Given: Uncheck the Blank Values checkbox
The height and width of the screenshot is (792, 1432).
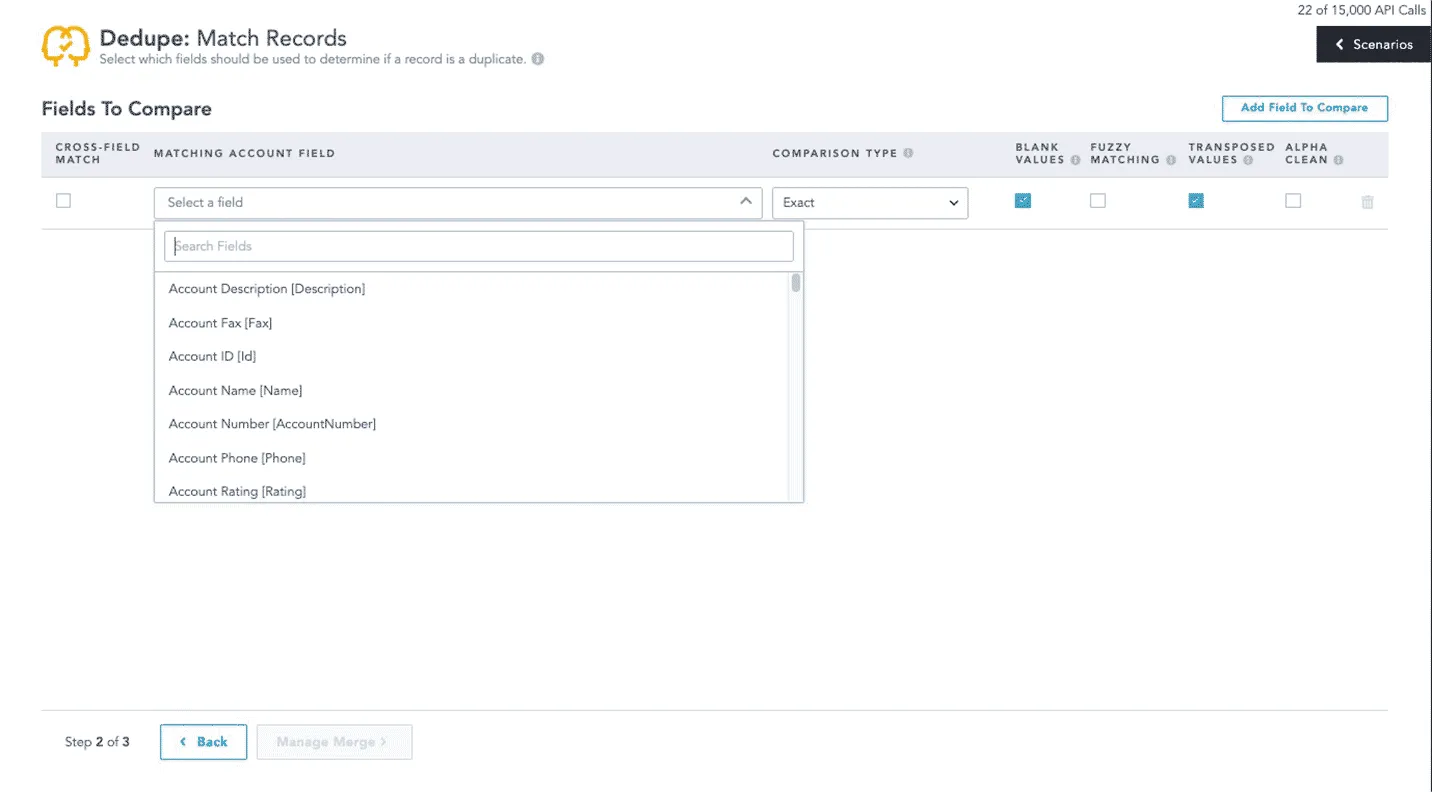Looking at the screenshot, I should coord(1022,201).
